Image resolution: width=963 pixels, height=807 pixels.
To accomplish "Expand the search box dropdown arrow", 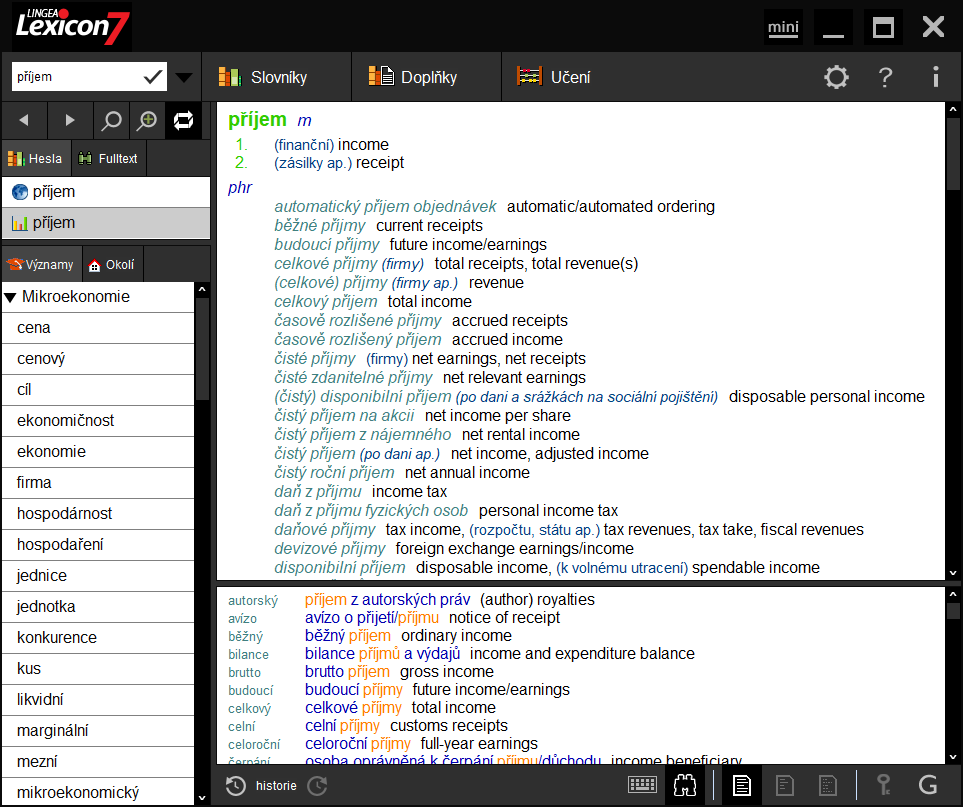I will (x=183, y=76).
